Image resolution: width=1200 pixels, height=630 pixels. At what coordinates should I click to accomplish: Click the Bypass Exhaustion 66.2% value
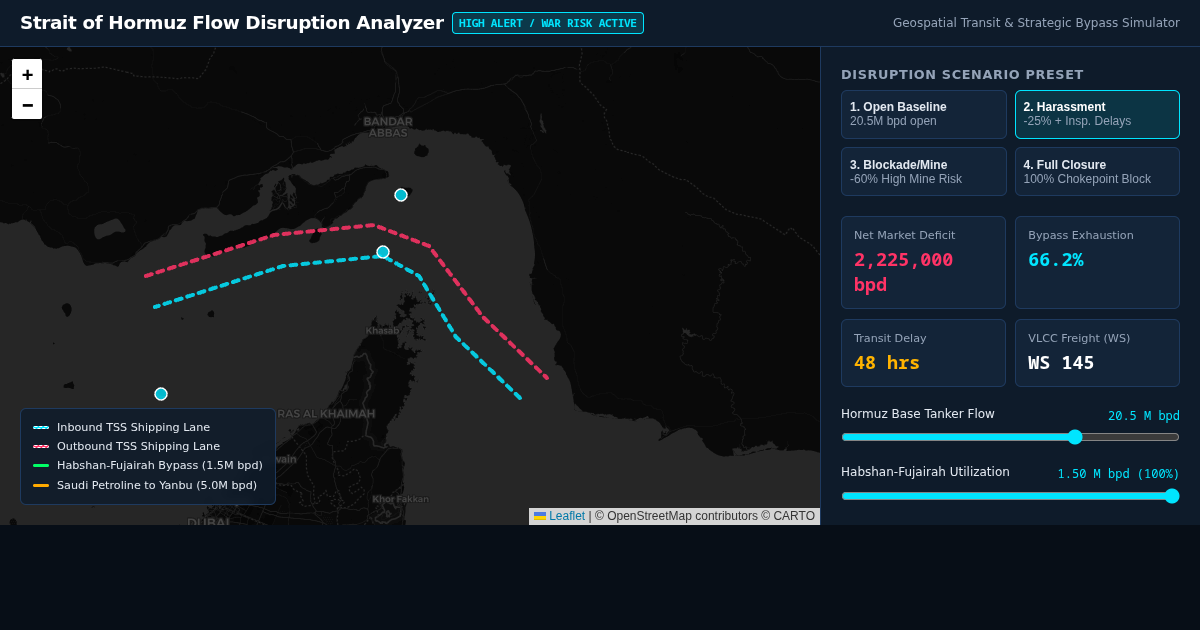pyautogui.click(x=1056, y=260)
